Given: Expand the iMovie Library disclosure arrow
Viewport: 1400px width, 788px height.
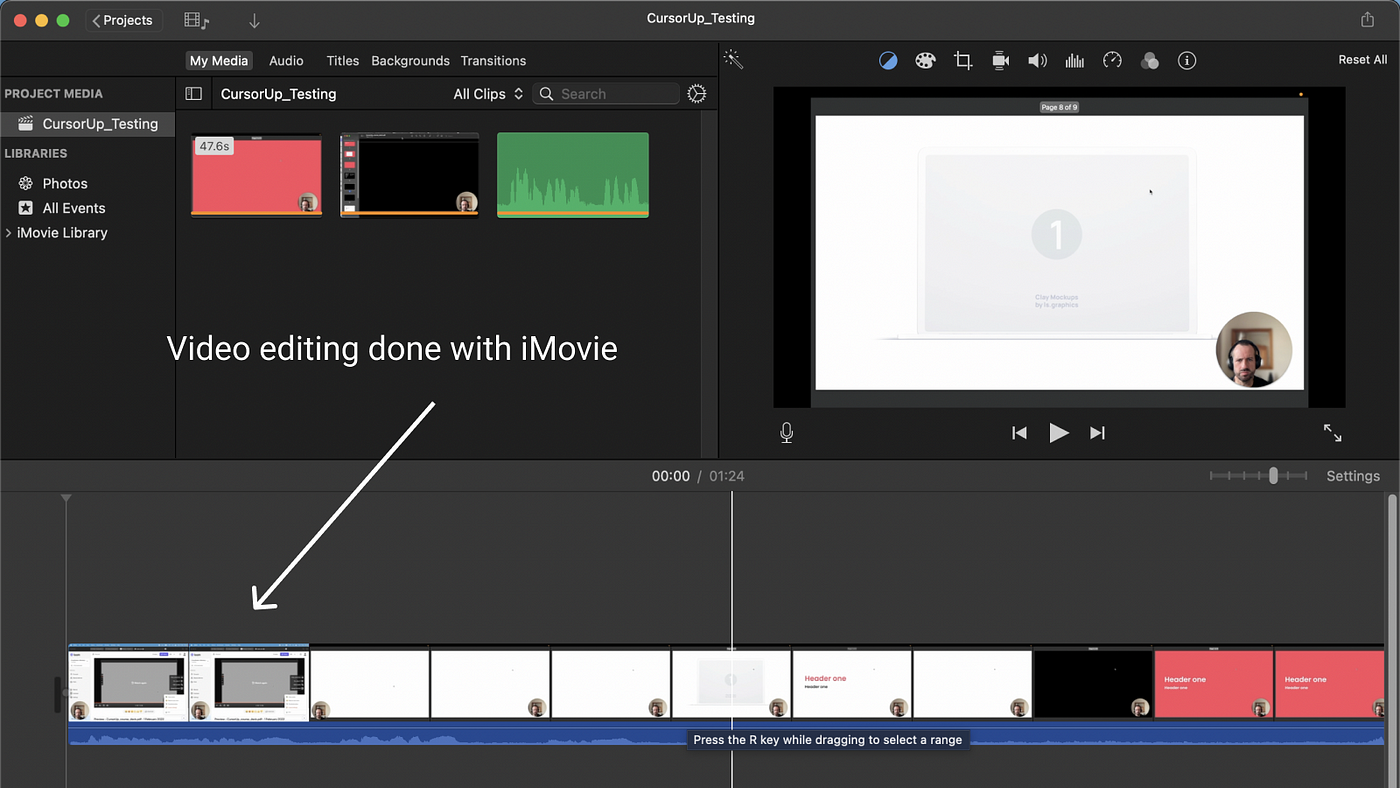Looking at the screenshot, I should [x=9, y=233].
